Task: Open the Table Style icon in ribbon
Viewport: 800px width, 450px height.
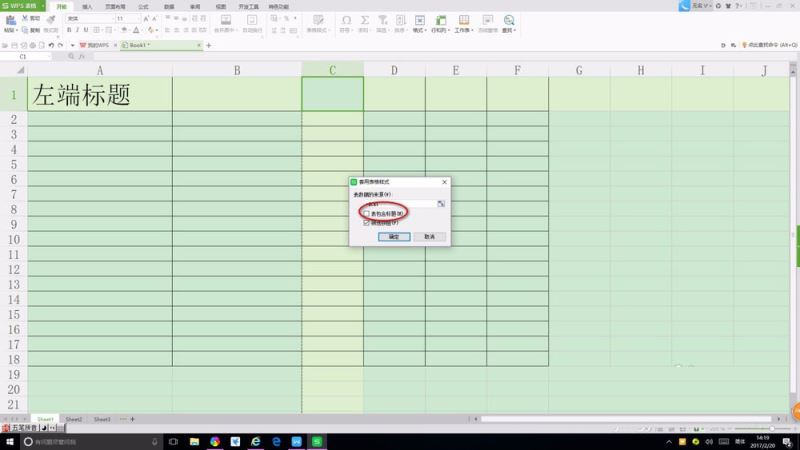Action: point(318,20)
